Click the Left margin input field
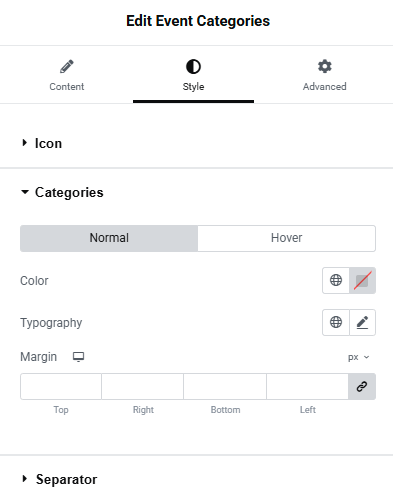The image size is (393, 498). (x=307, y=386)
